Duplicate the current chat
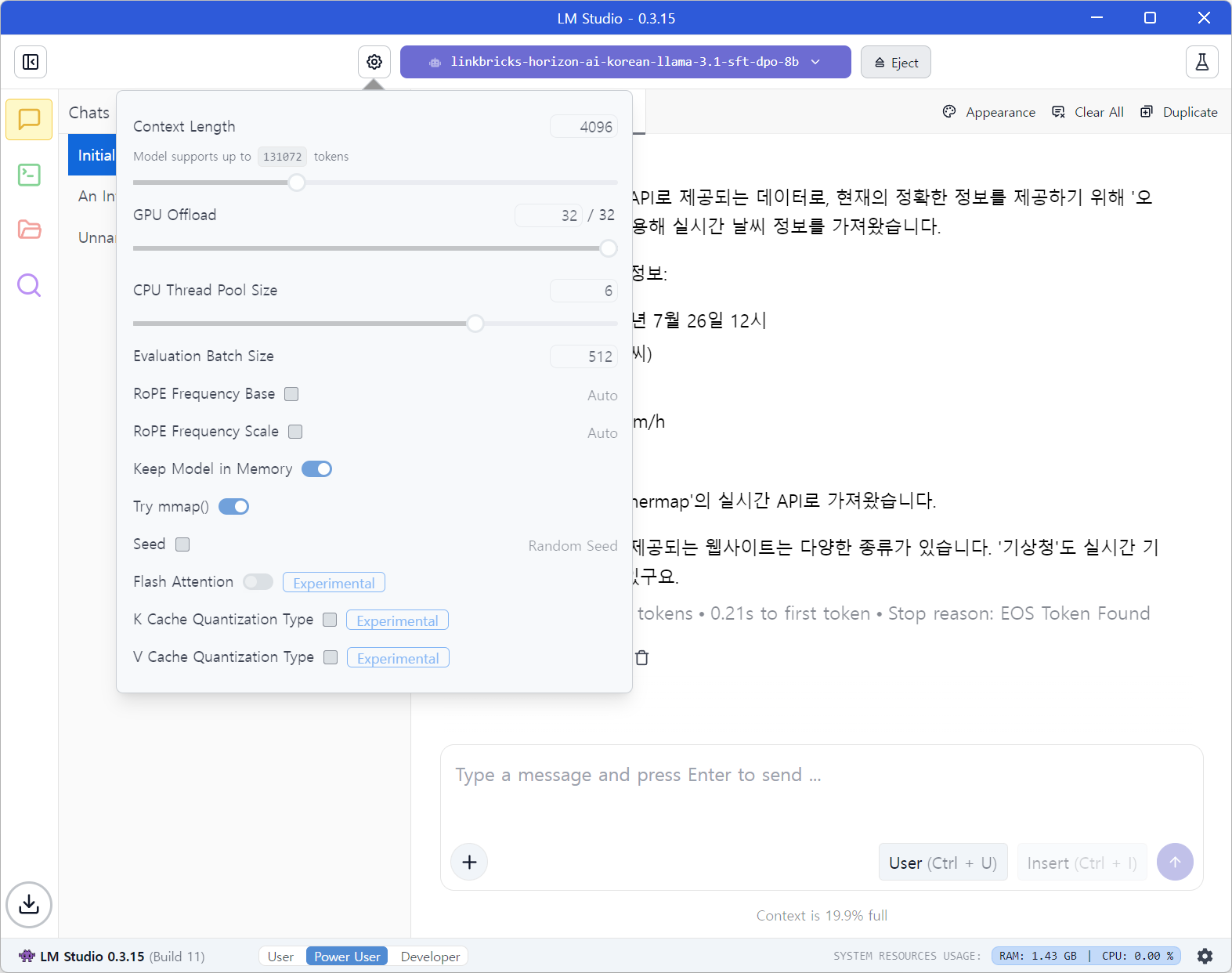This screenshot has height=973, width=1232. click(1179, 112)
